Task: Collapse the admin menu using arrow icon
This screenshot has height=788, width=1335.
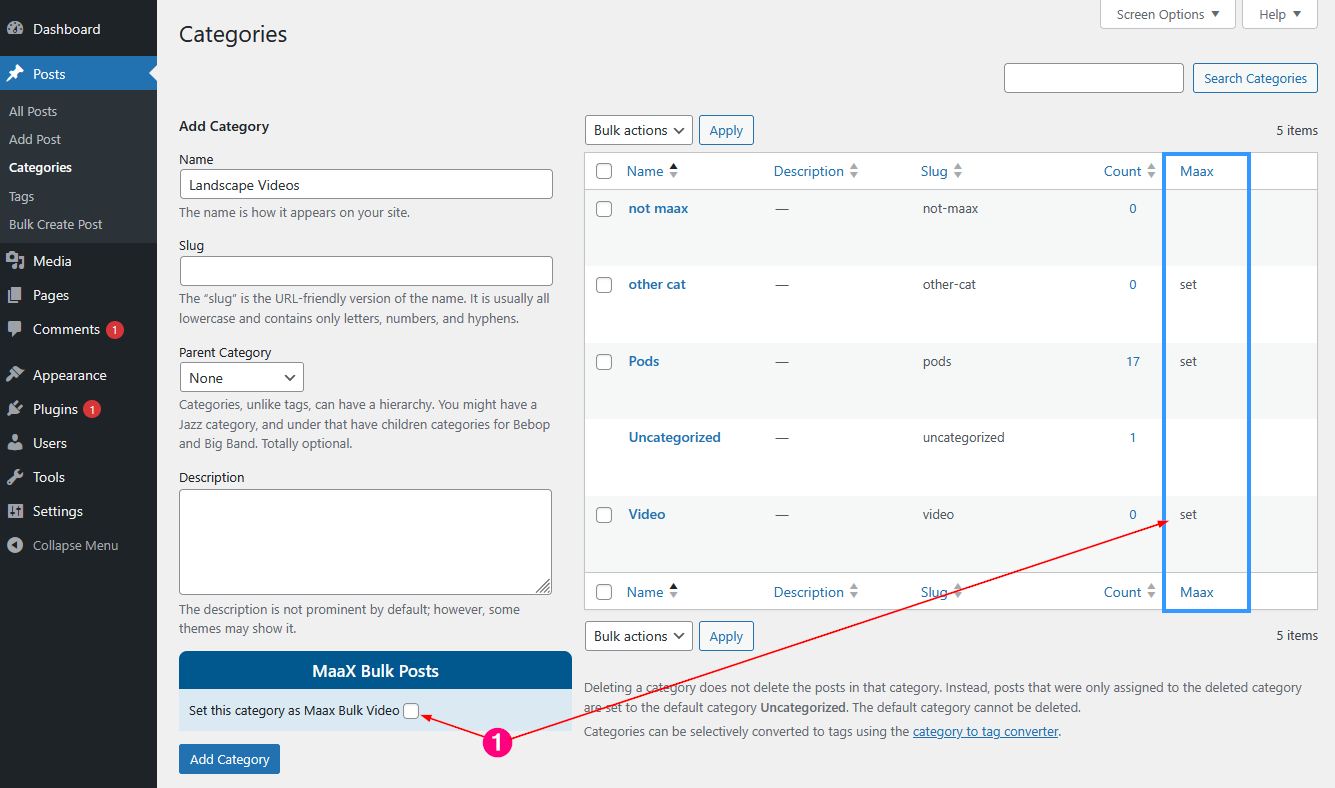Action: (x=15, y=545)
